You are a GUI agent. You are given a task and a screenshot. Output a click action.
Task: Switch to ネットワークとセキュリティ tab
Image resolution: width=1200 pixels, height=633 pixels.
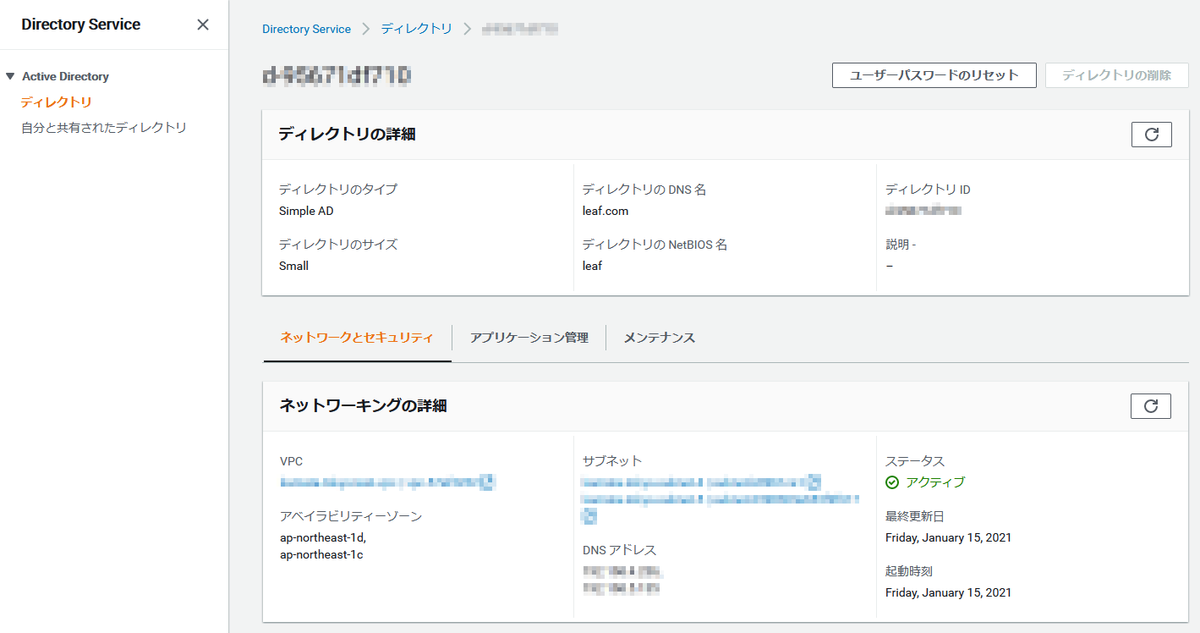tap(357, 338)
